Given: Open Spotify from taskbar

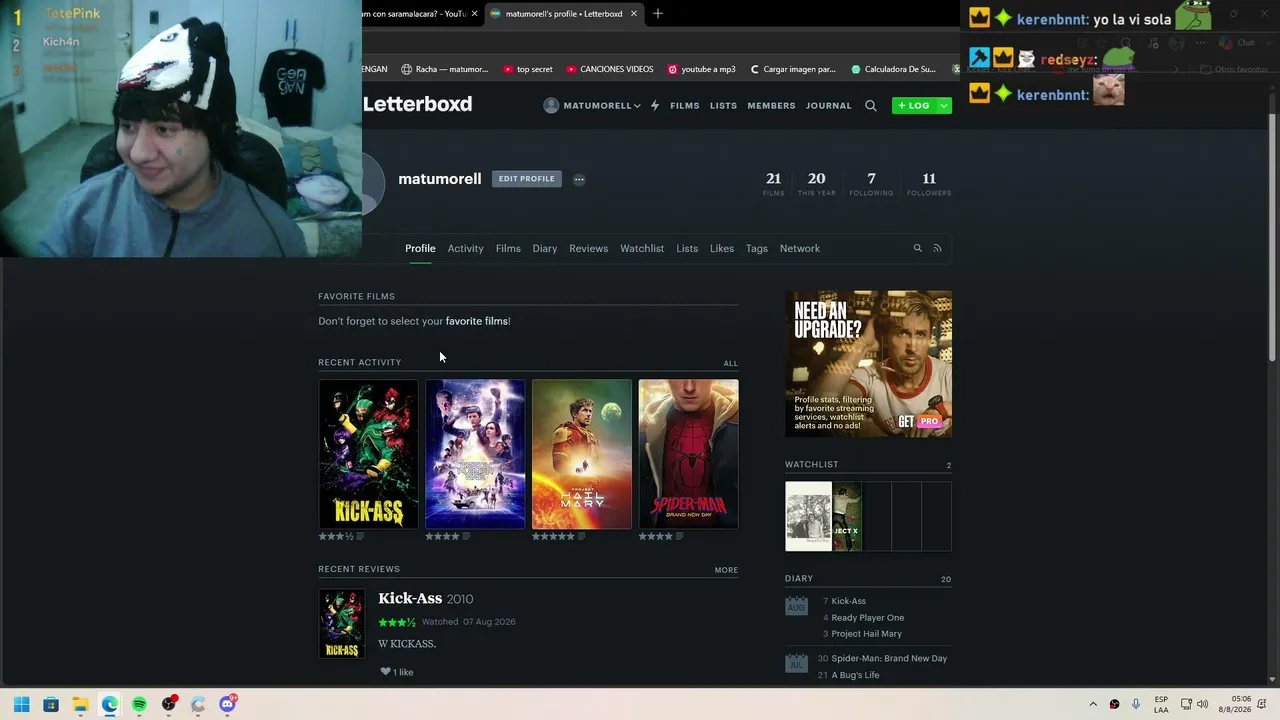Looking at the screenshot, I should 139,704.
